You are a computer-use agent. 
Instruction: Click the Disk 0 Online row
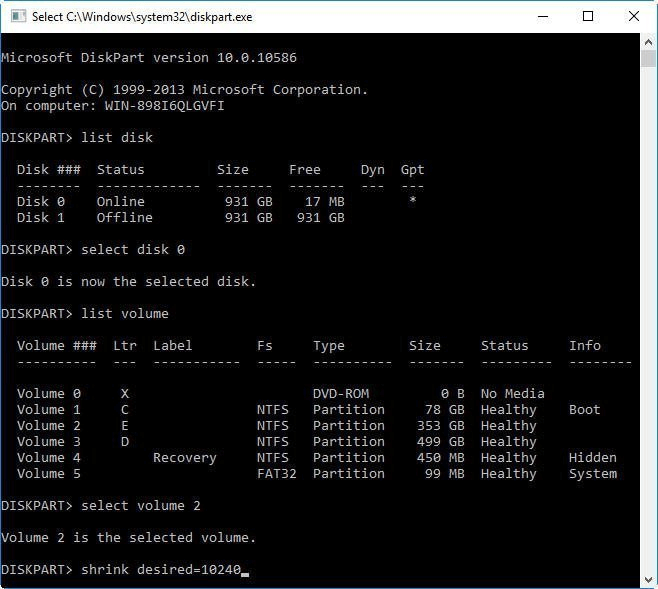click(180, 201)
